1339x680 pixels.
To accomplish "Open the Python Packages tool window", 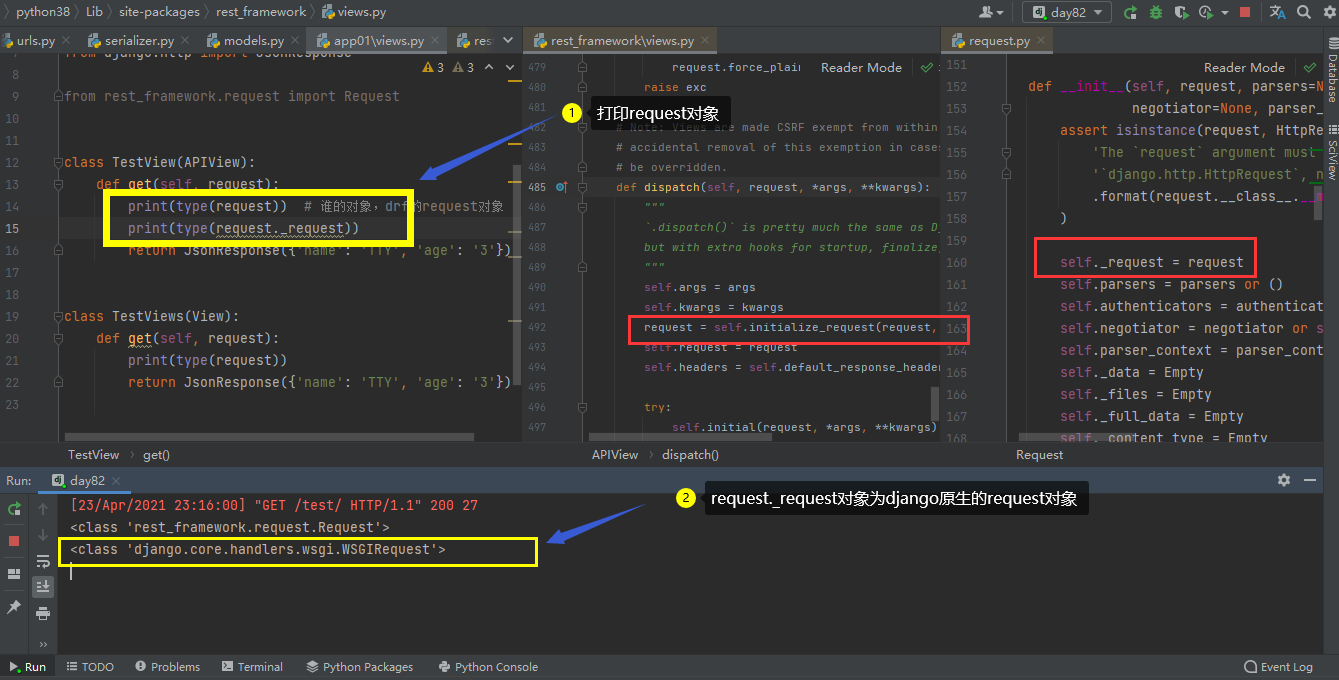I will (360, 667).
